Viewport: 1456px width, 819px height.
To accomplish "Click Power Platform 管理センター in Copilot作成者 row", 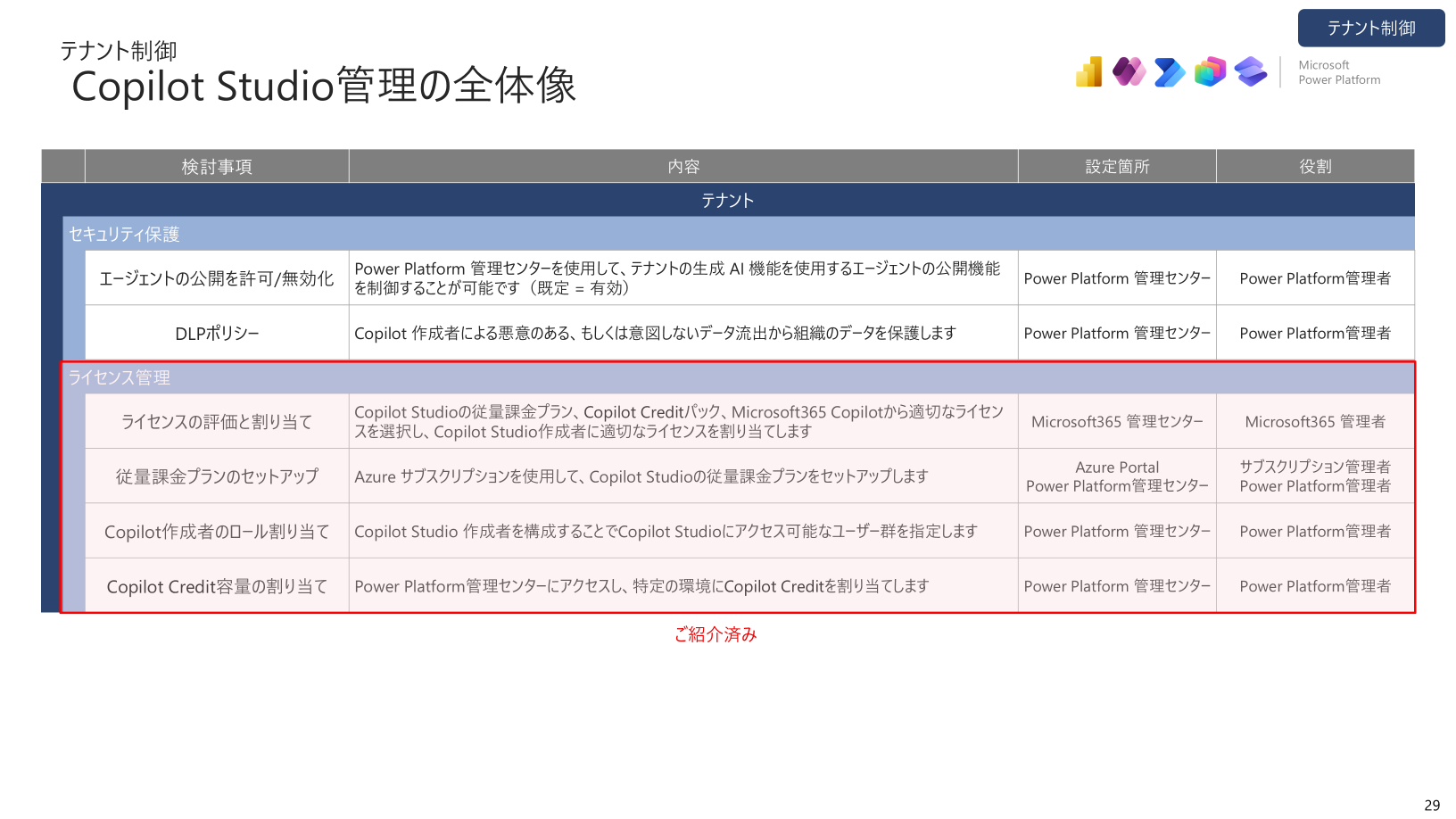I will [x=1117, y=532].
